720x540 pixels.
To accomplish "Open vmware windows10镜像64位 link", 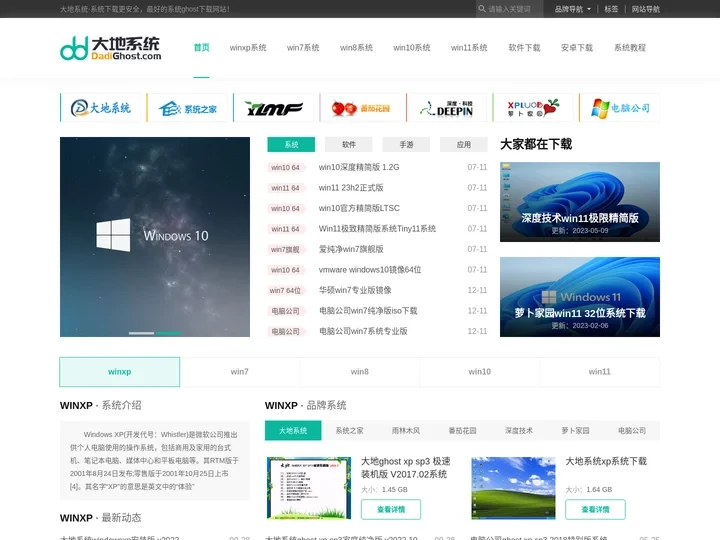I will [370, 270].
